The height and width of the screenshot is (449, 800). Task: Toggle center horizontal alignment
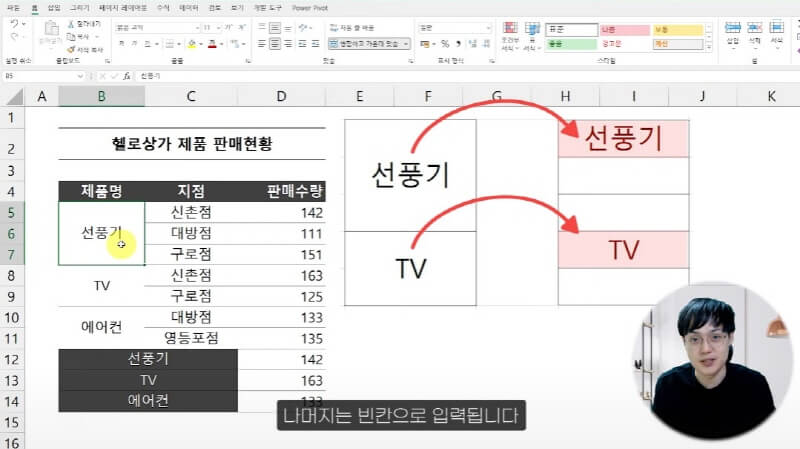click(x=274, y=44)
